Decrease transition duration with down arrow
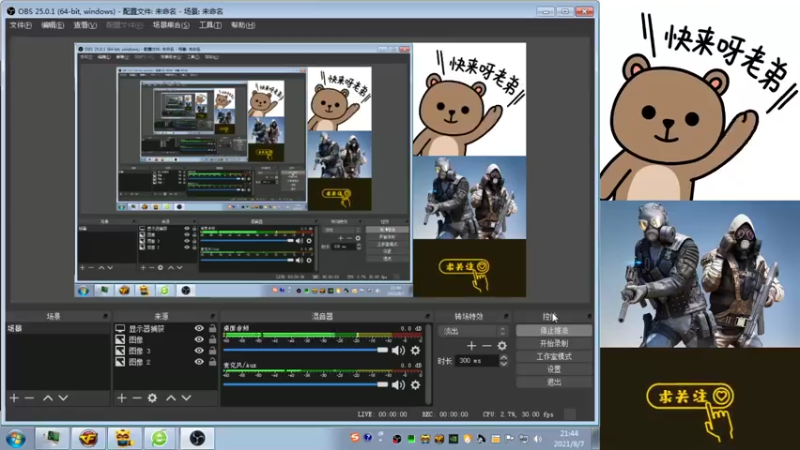Viewport: 800px width, 450px height. pos(504,364)
